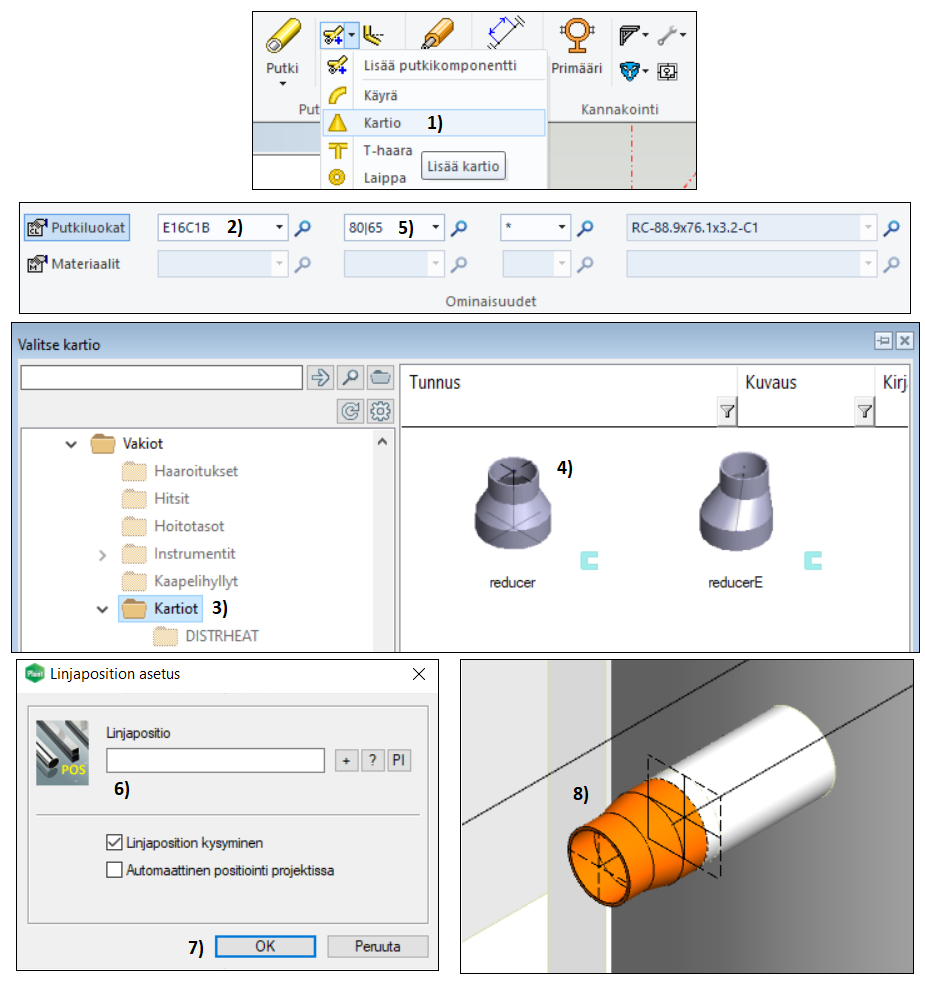Open the E16C1B pipe class dropdown
The image size is (925, 984).
coord(277,228)
